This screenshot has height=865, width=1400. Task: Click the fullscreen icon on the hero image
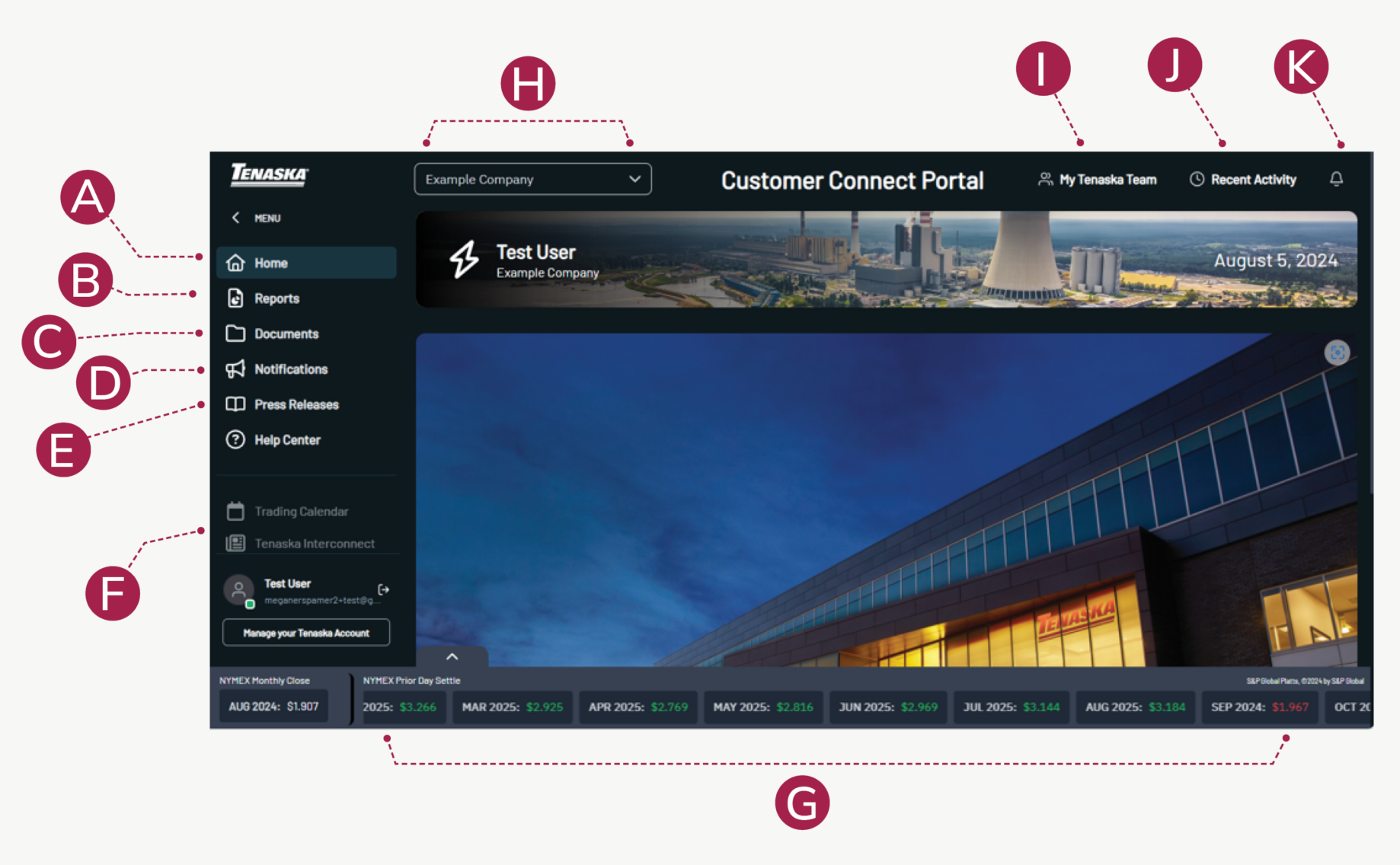pyautogui.click(x=1337, y=353)
